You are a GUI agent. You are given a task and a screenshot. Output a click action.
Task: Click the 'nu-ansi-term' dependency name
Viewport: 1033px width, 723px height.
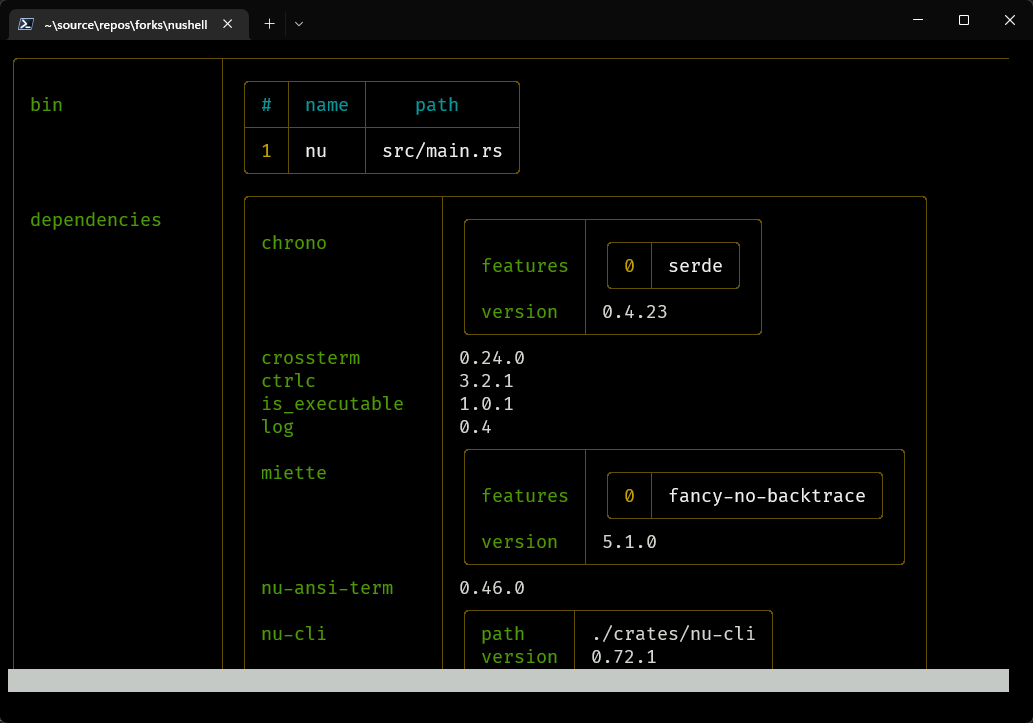(x=327, y=588)
